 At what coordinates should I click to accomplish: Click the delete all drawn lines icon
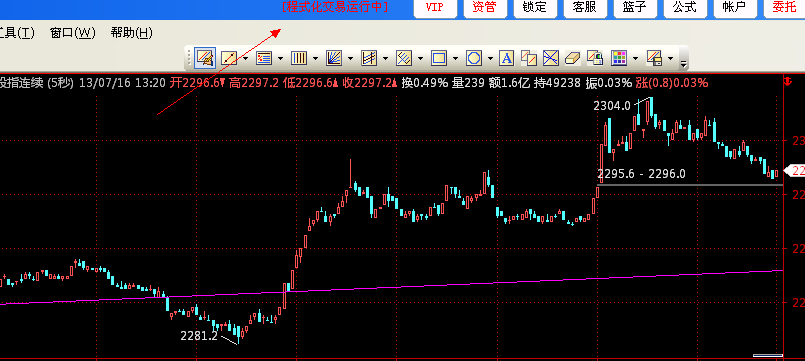pyautogui.click(x=551, y=58)
